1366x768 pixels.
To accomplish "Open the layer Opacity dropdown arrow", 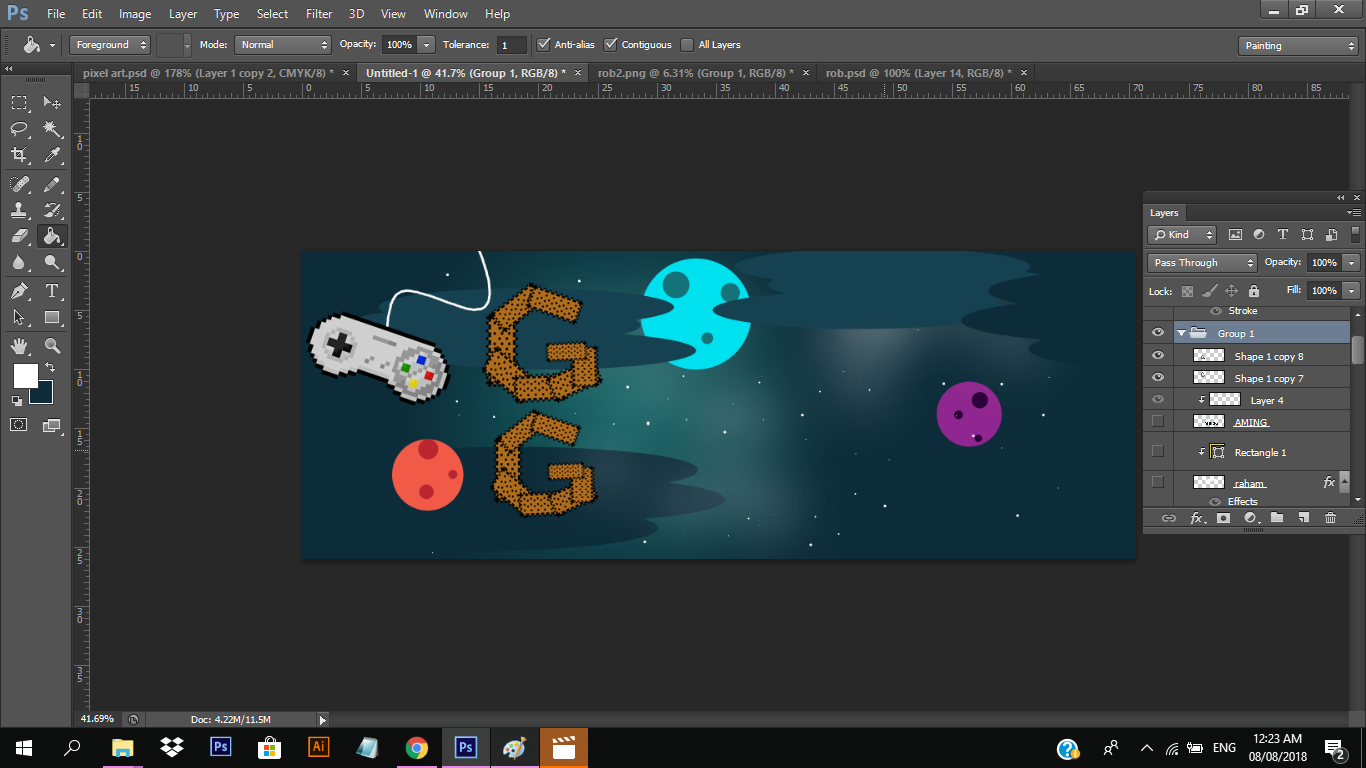I will (1352, 263).
